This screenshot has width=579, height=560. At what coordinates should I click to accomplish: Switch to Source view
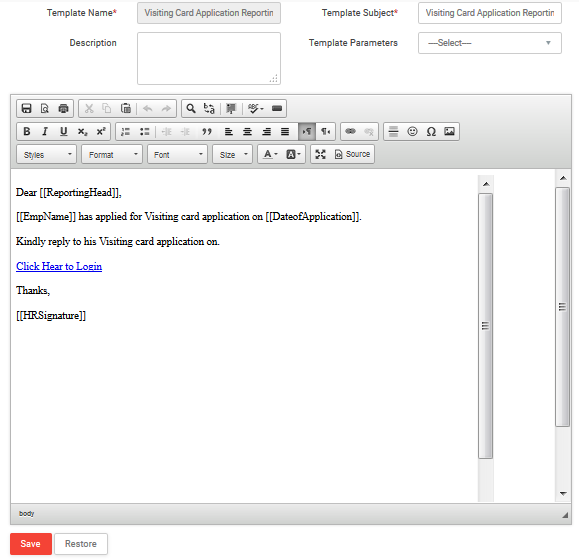pyautogui.click(x=352, y=154)
